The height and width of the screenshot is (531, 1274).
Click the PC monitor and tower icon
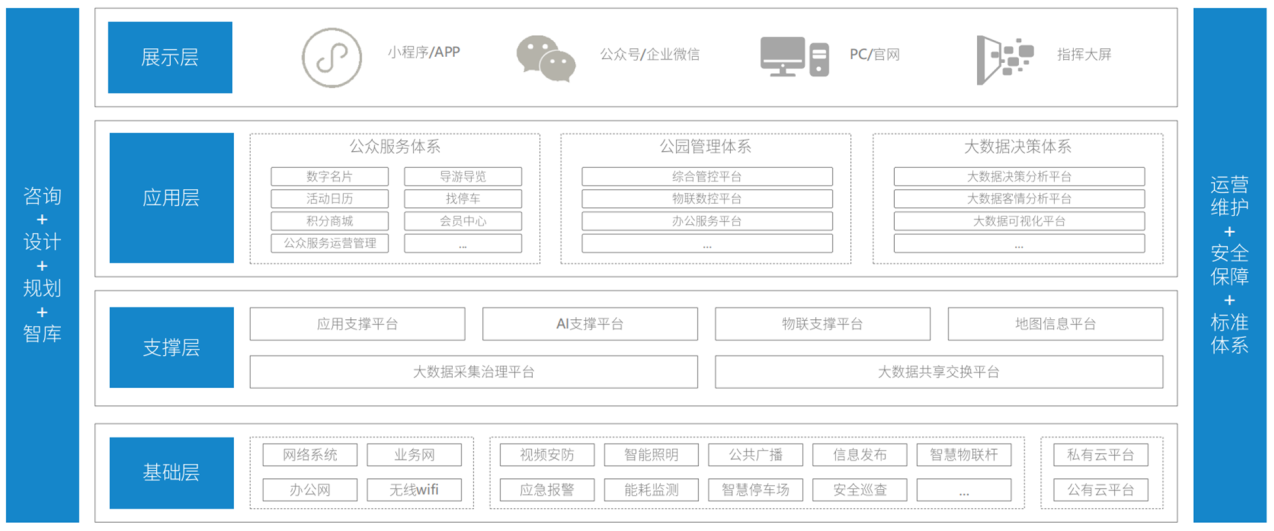(794, 57)
